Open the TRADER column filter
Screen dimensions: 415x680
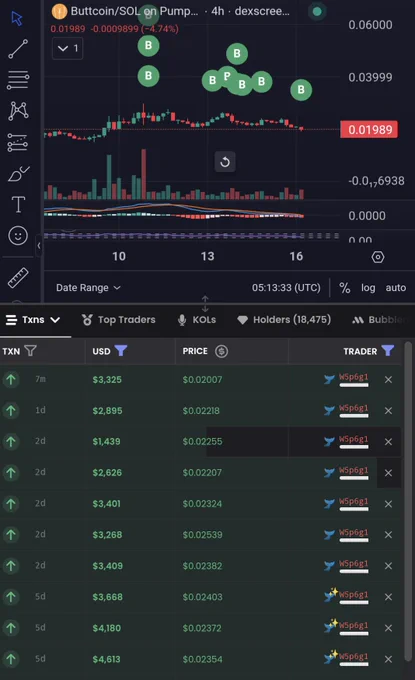tap(388, 350)
